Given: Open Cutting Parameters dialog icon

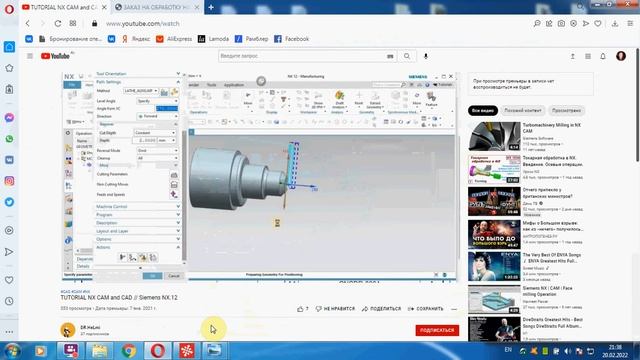Looking at the screenshot, I should [174, 175].
